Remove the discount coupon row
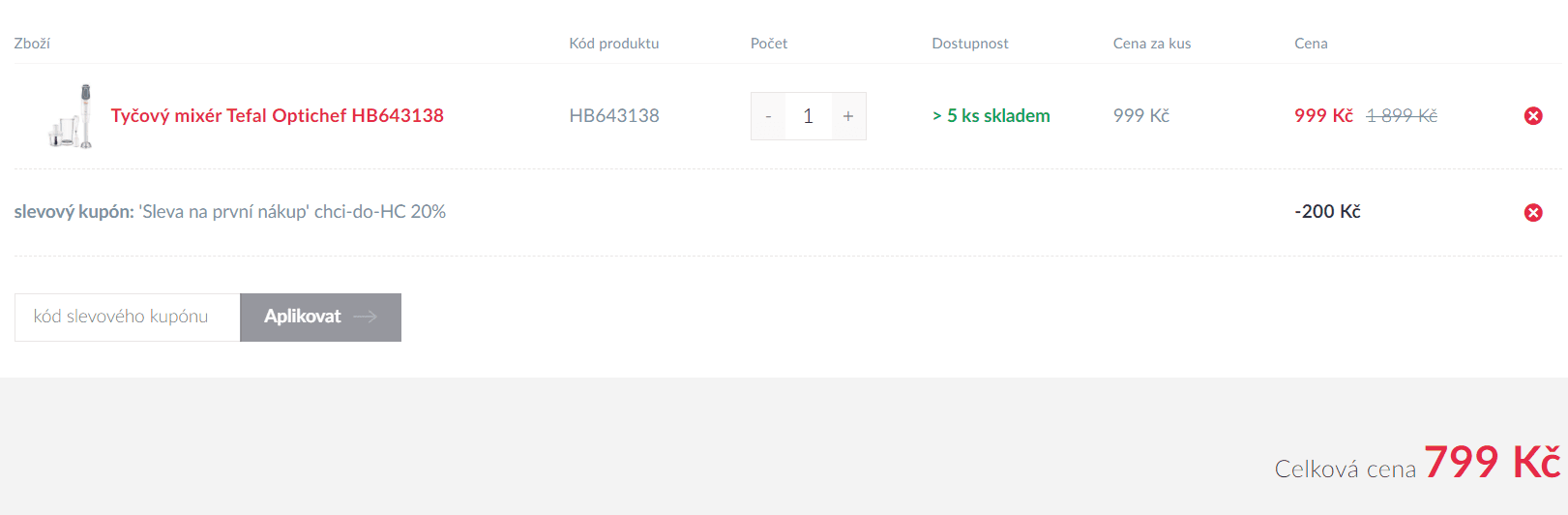This screenshot has height=515, width=1568. pyautogui.click(x=1533, y=213)
